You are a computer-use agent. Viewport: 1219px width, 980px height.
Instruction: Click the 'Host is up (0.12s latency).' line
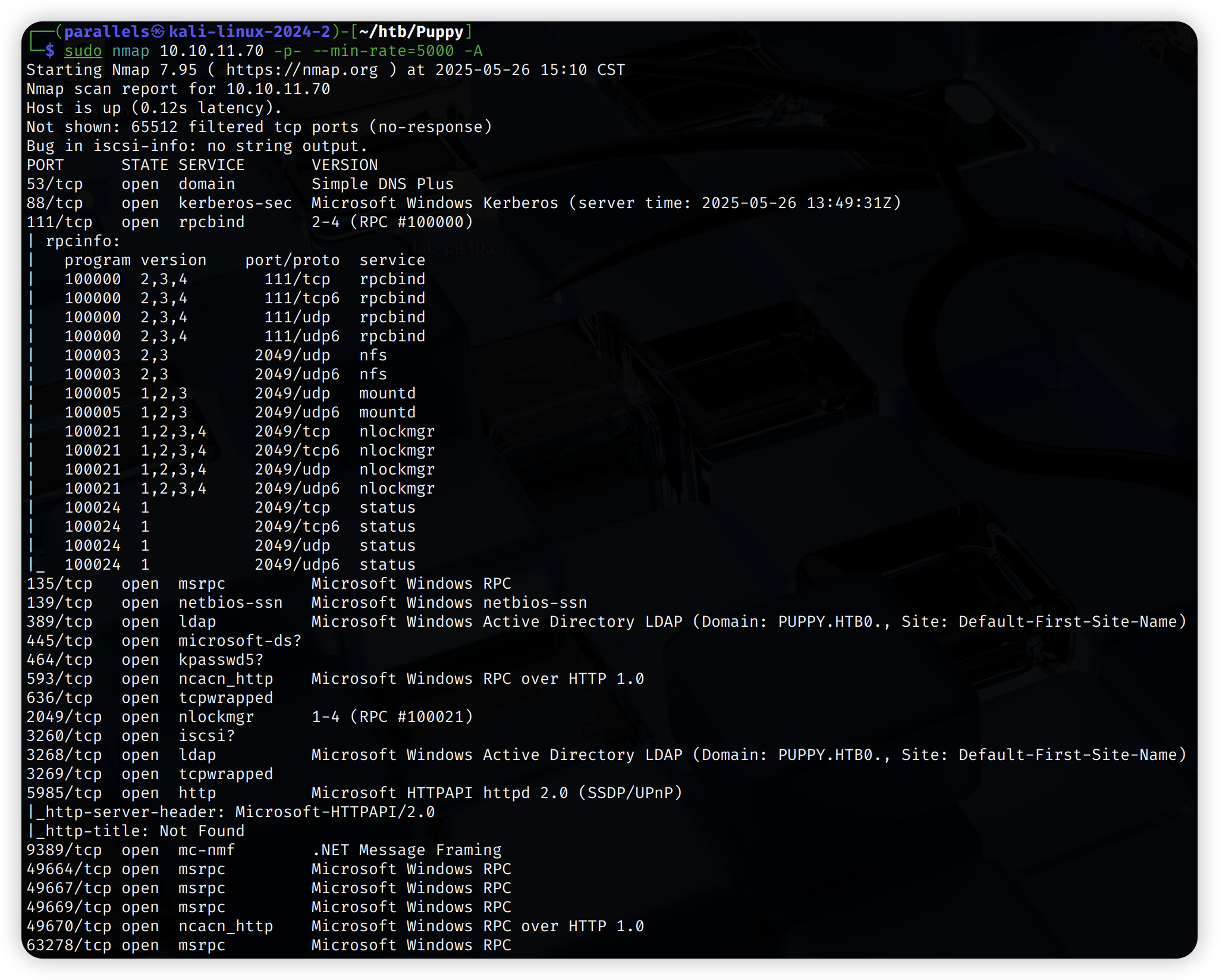[154, 108]
